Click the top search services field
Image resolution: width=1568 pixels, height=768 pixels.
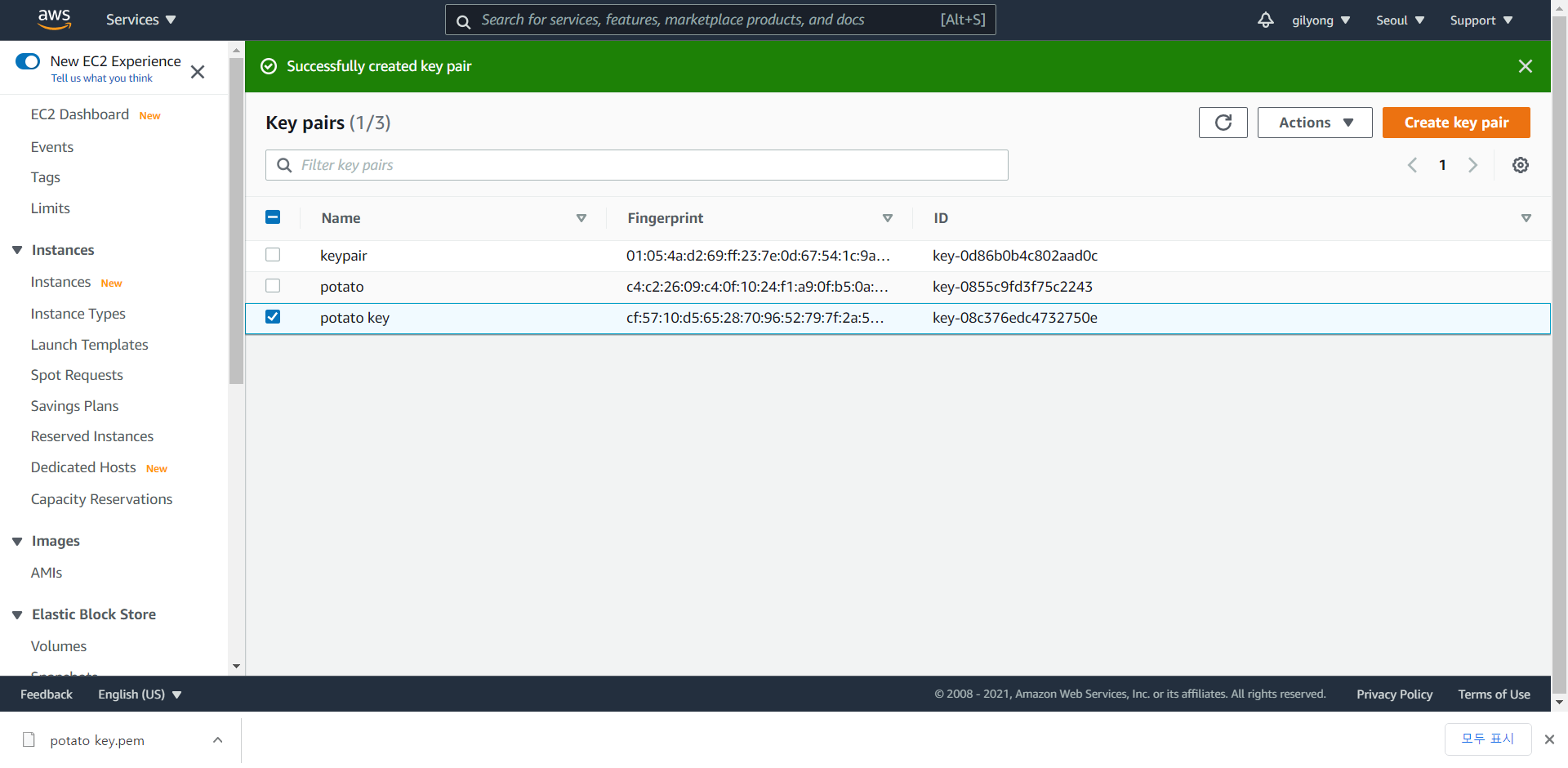coord(720,20)
